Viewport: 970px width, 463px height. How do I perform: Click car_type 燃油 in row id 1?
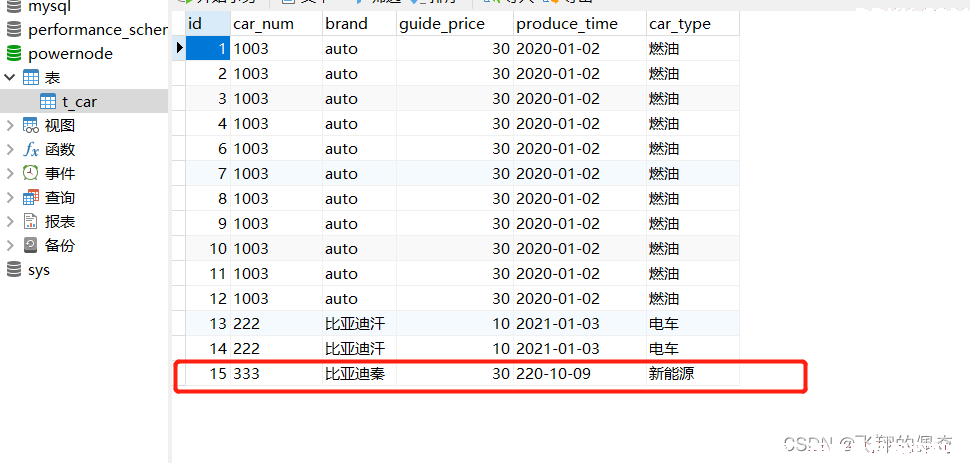(x=693, y=48)
